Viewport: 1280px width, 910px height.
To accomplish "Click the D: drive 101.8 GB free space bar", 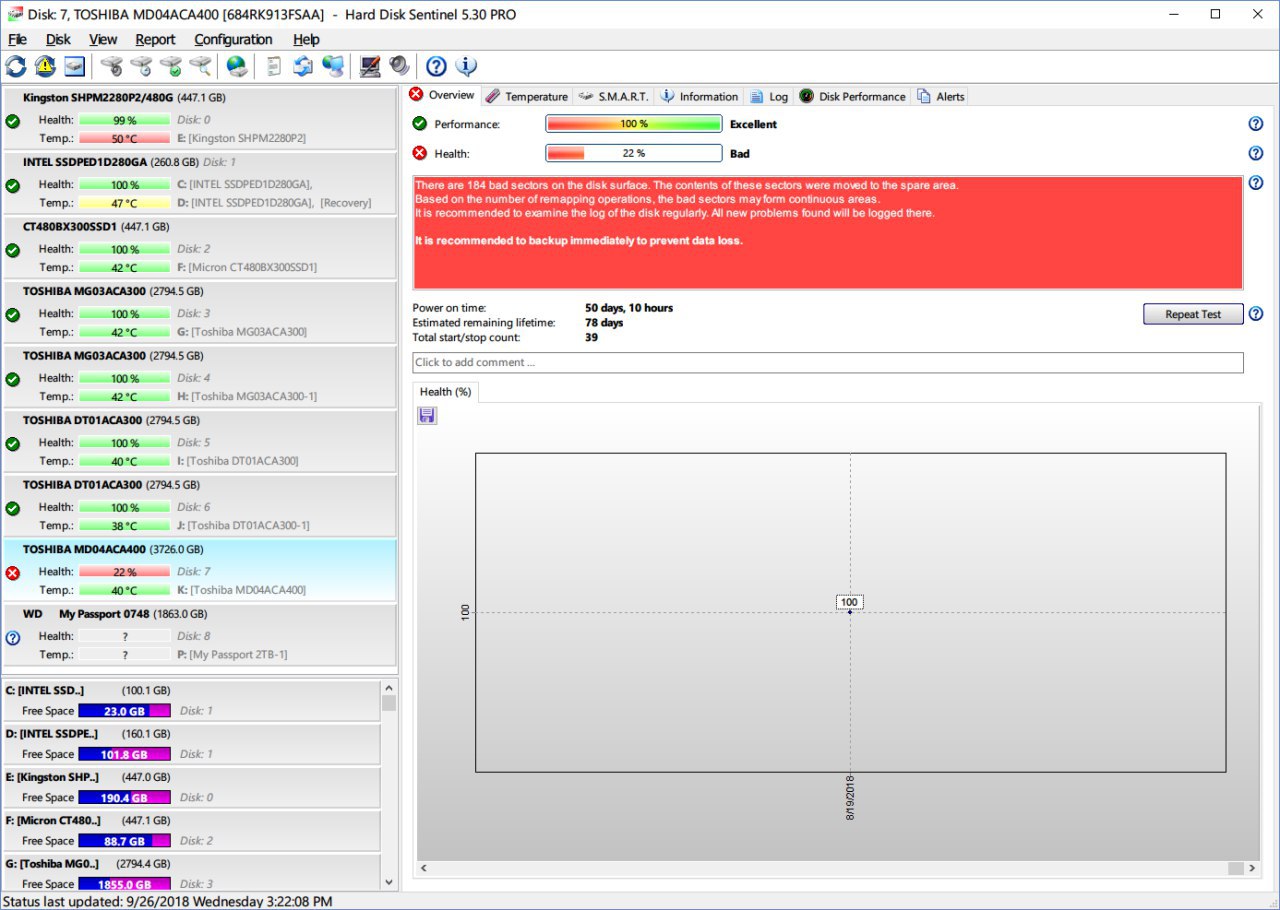I will [124, 754].
